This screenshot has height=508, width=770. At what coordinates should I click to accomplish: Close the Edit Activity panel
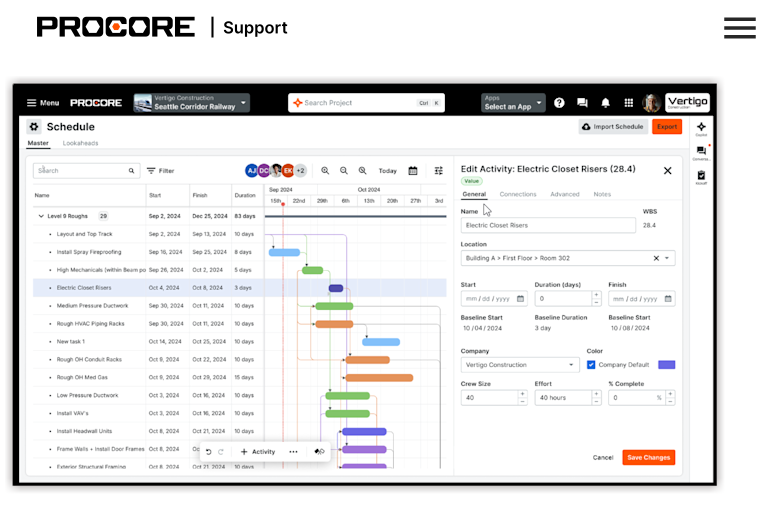pyautogui.click(x=667, y=171)
